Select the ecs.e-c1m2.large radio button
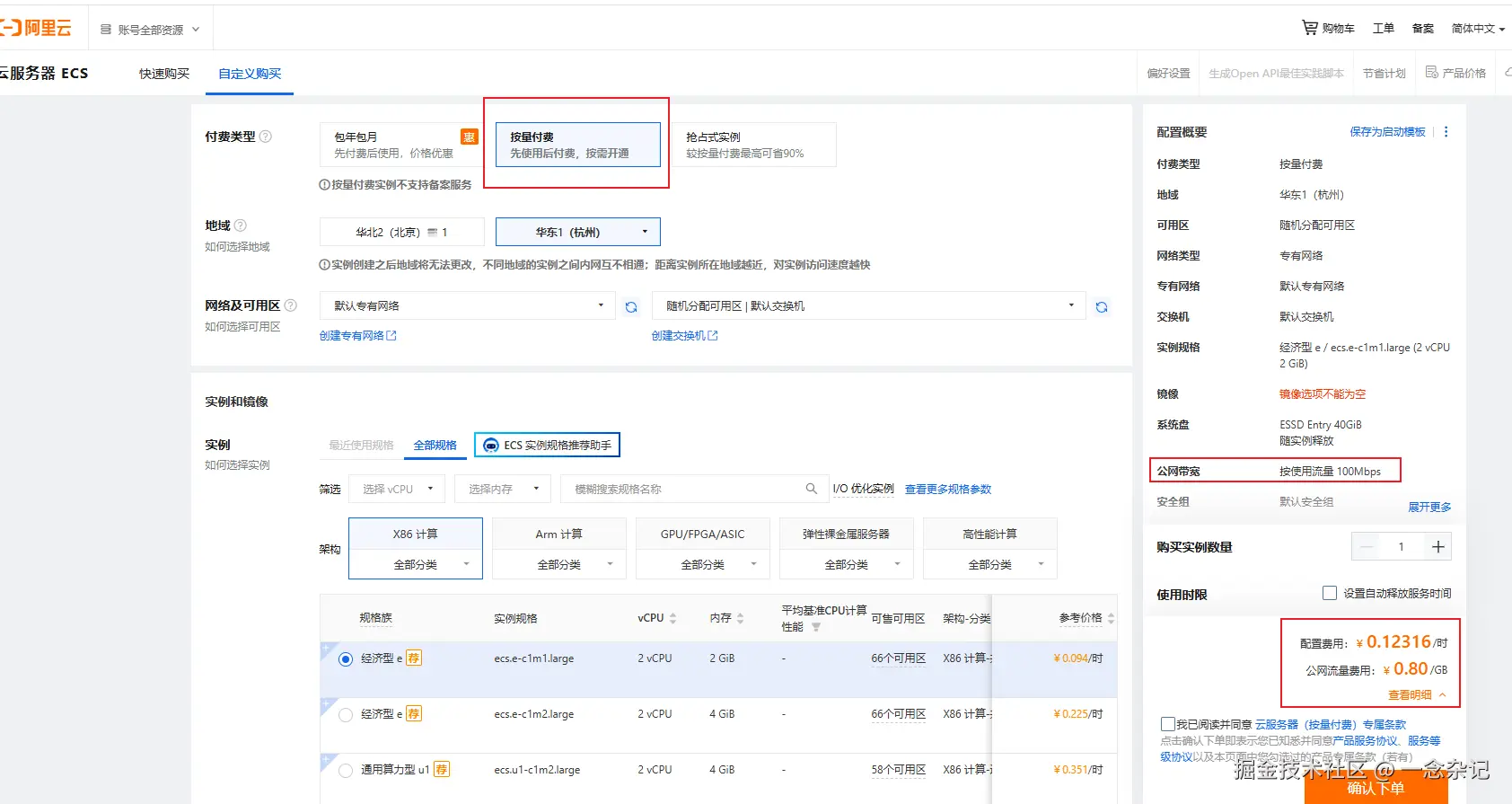This screenshot has width=1512, height=804. (346, 715)
